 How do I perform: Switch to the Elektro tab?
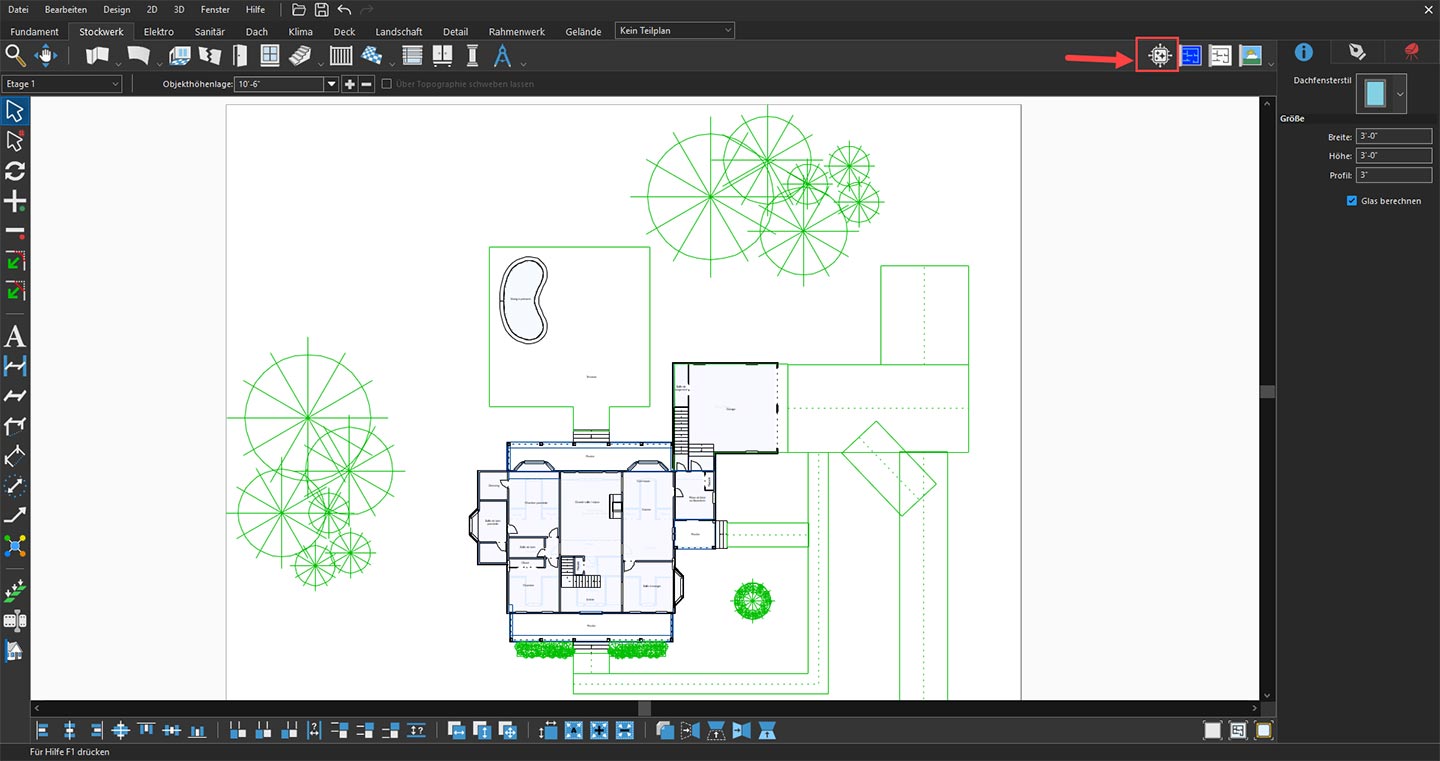[158, 31]
